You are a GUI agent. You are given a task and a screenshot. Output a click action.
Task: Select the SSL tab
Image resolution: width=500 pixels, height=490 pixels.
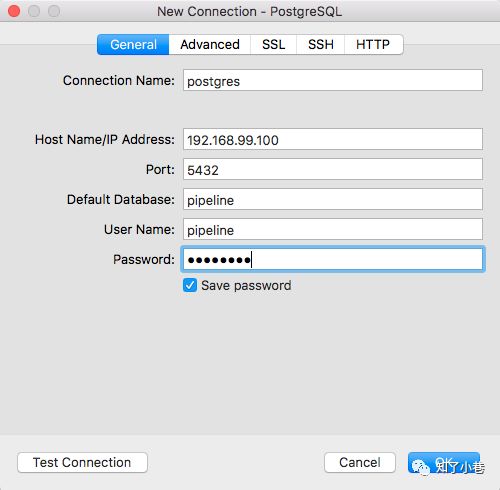273,44
